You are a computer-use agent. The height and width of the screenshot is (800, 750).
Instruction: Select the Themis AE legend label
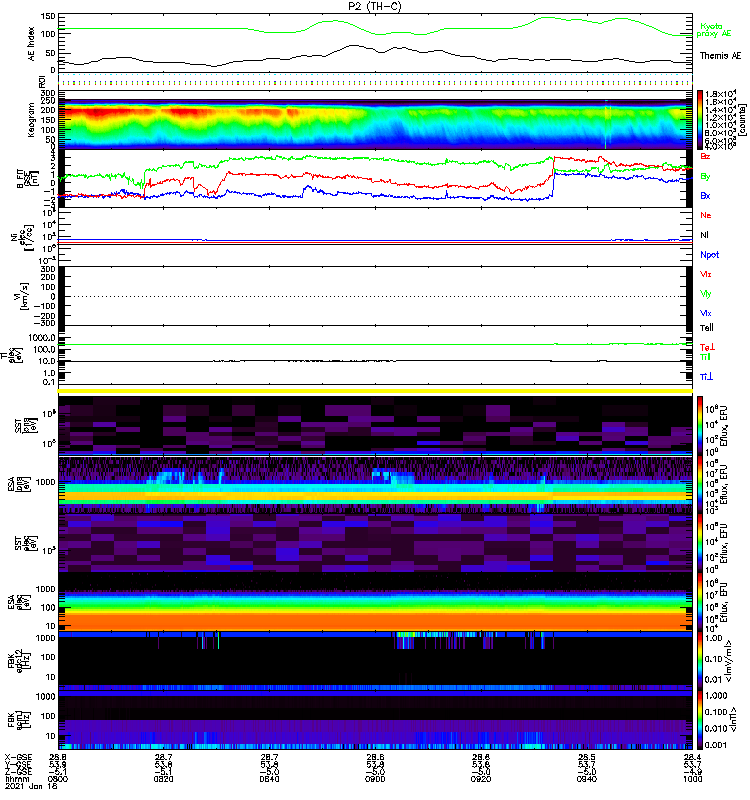pos(720,56)
